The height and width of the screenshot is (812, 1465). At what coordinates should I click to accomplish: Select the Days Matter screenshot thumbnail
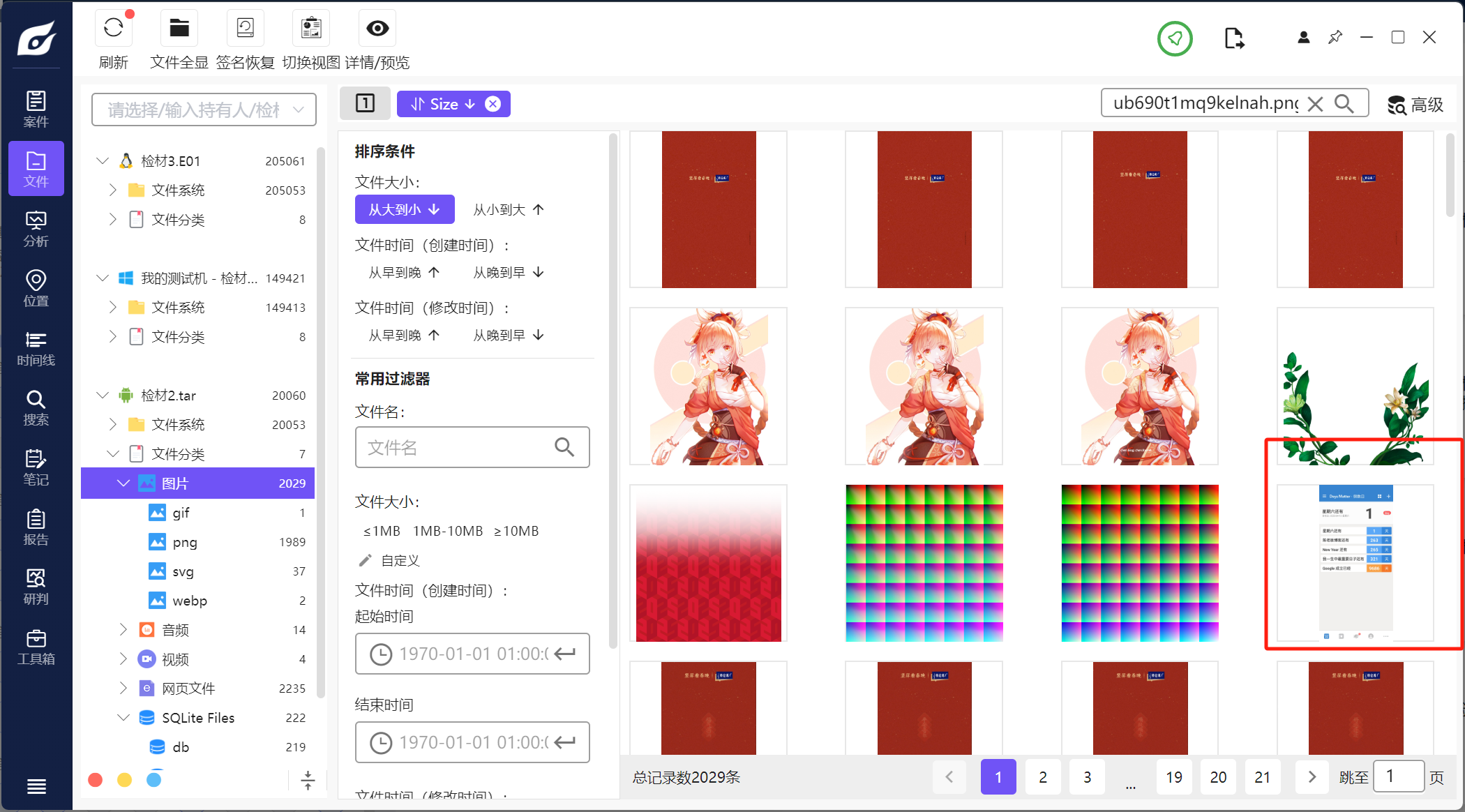tap(1355, 562)
